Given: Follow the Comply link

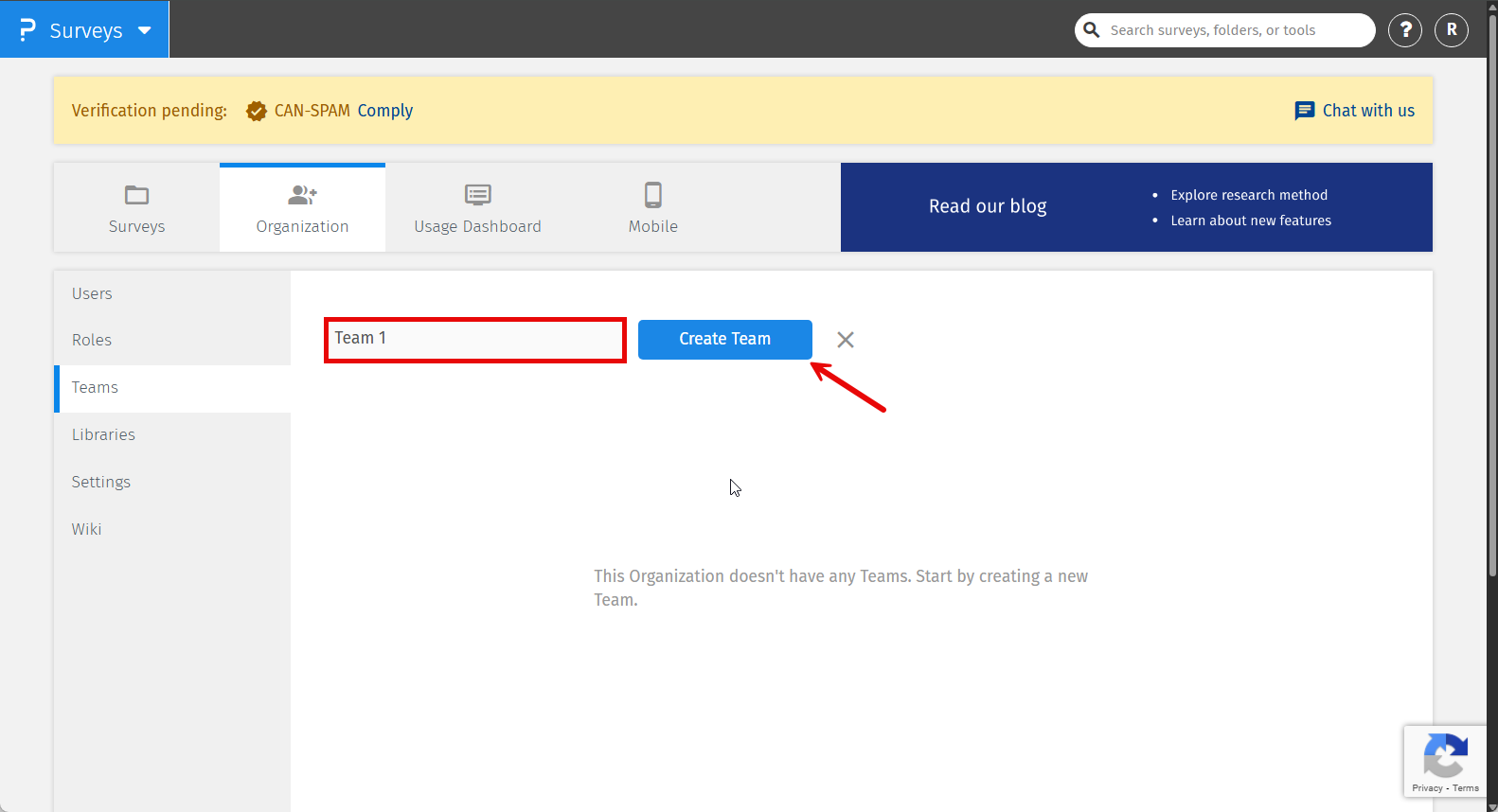Looking at the screenshot, I should point(385,111).
